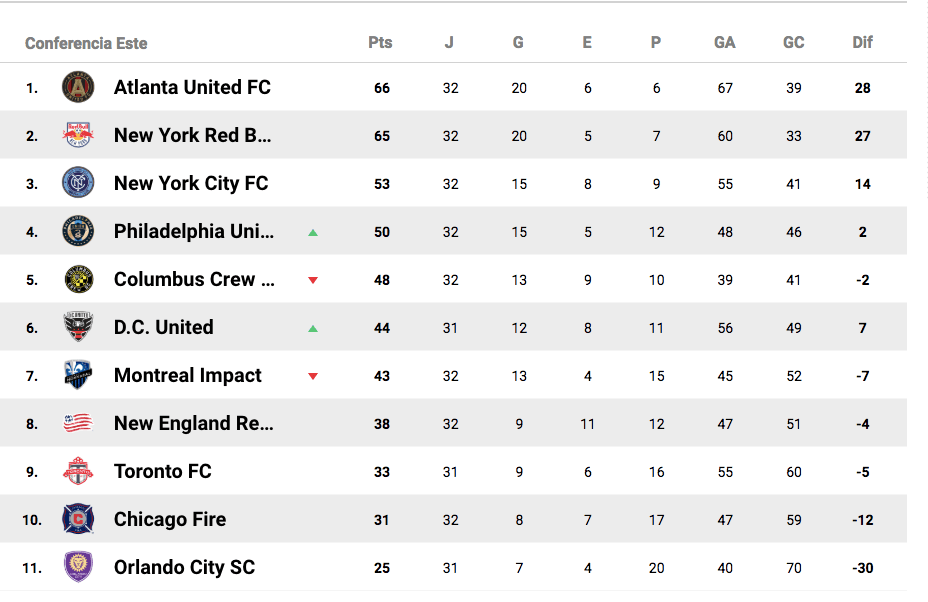The width and height of the screenshot is (928, 602).
Task: Click the Montreal Impact logo
Action: tap(77, 375)
